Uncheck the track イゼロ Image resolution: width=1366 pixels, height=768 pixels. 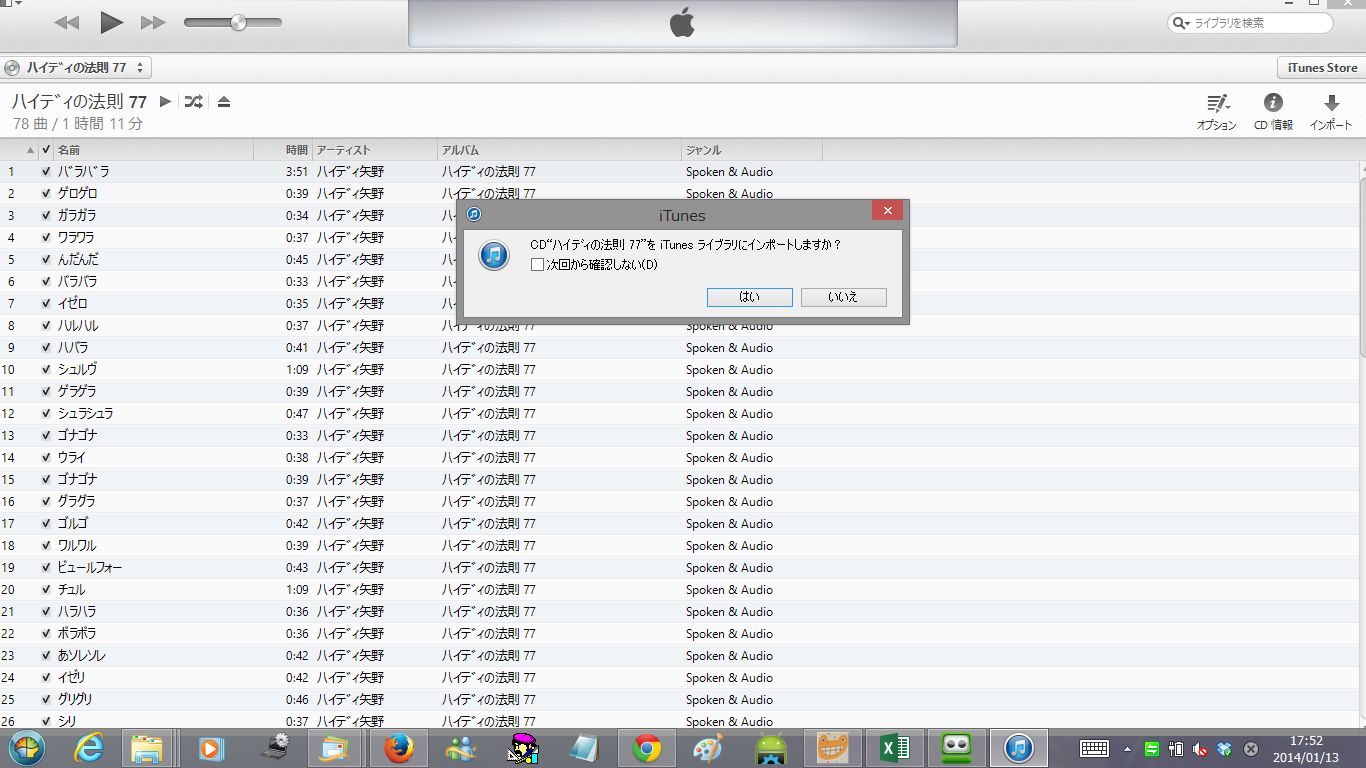coord(45,303)
